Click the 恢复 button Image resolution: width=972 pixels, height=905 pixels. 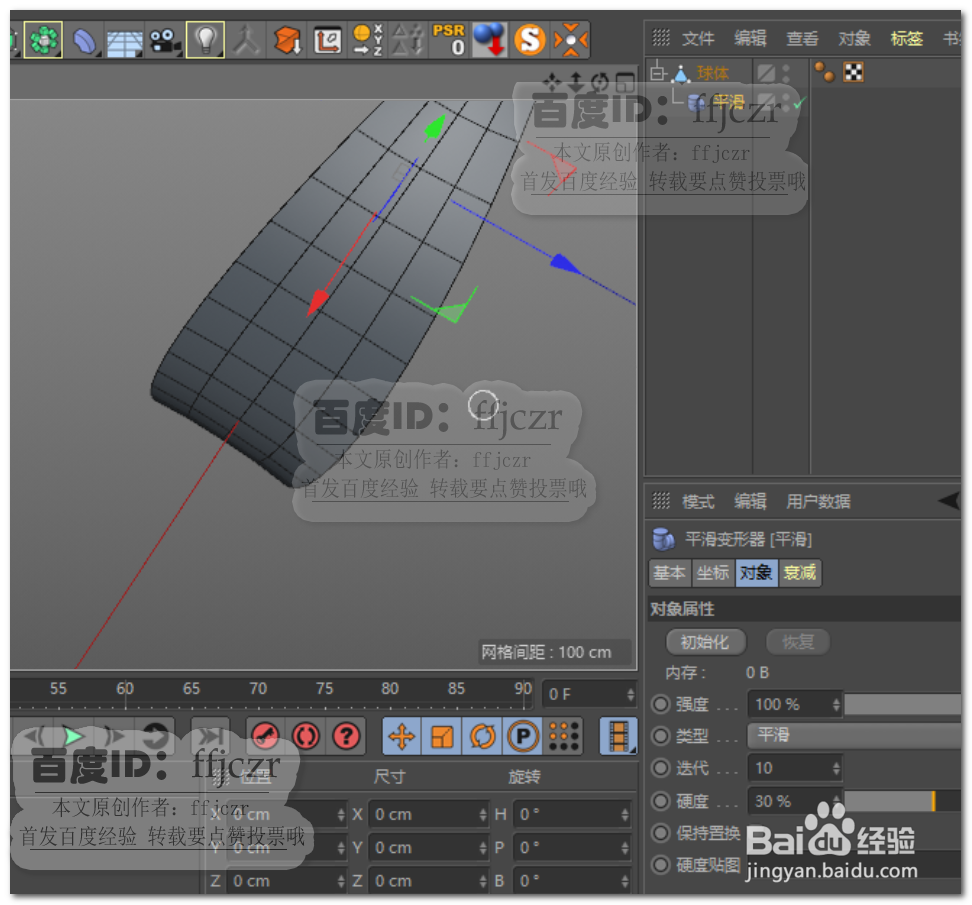click(x=797, y=642)
